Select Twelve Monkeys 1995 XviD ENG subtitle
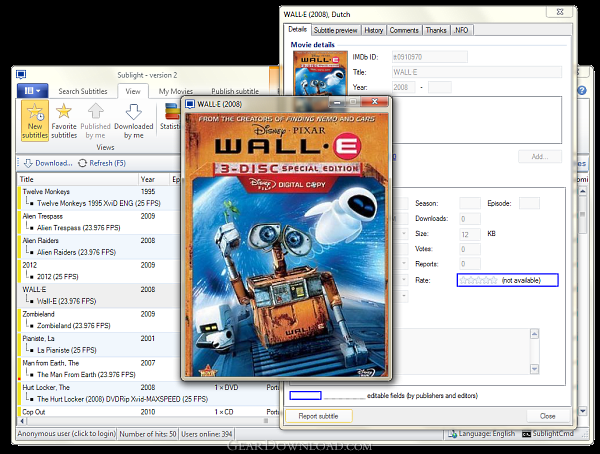600x454 pixels. tap(98, 203)
